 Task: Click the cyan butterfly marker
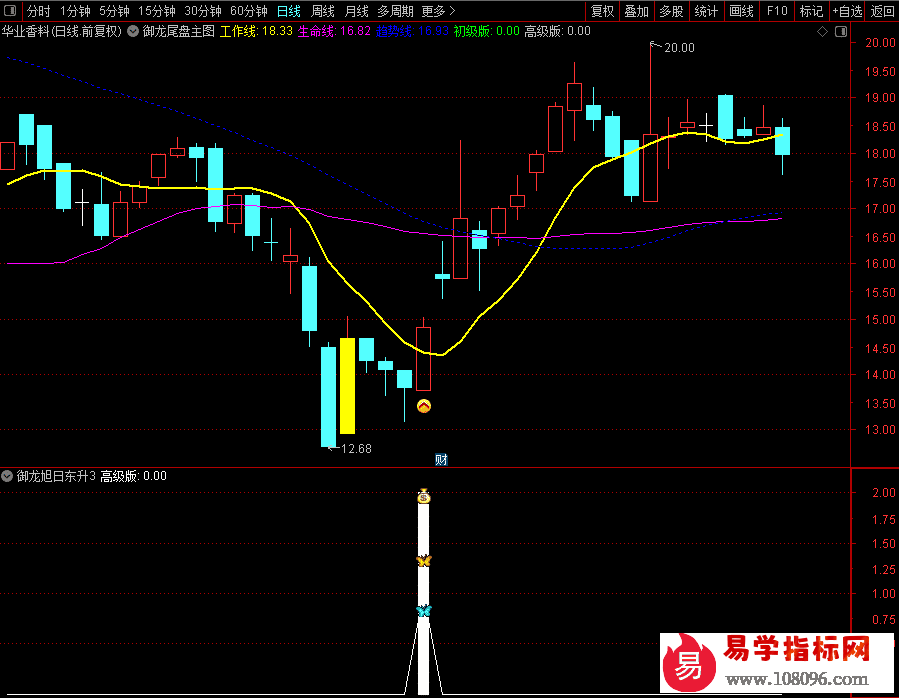pos(424,610)
